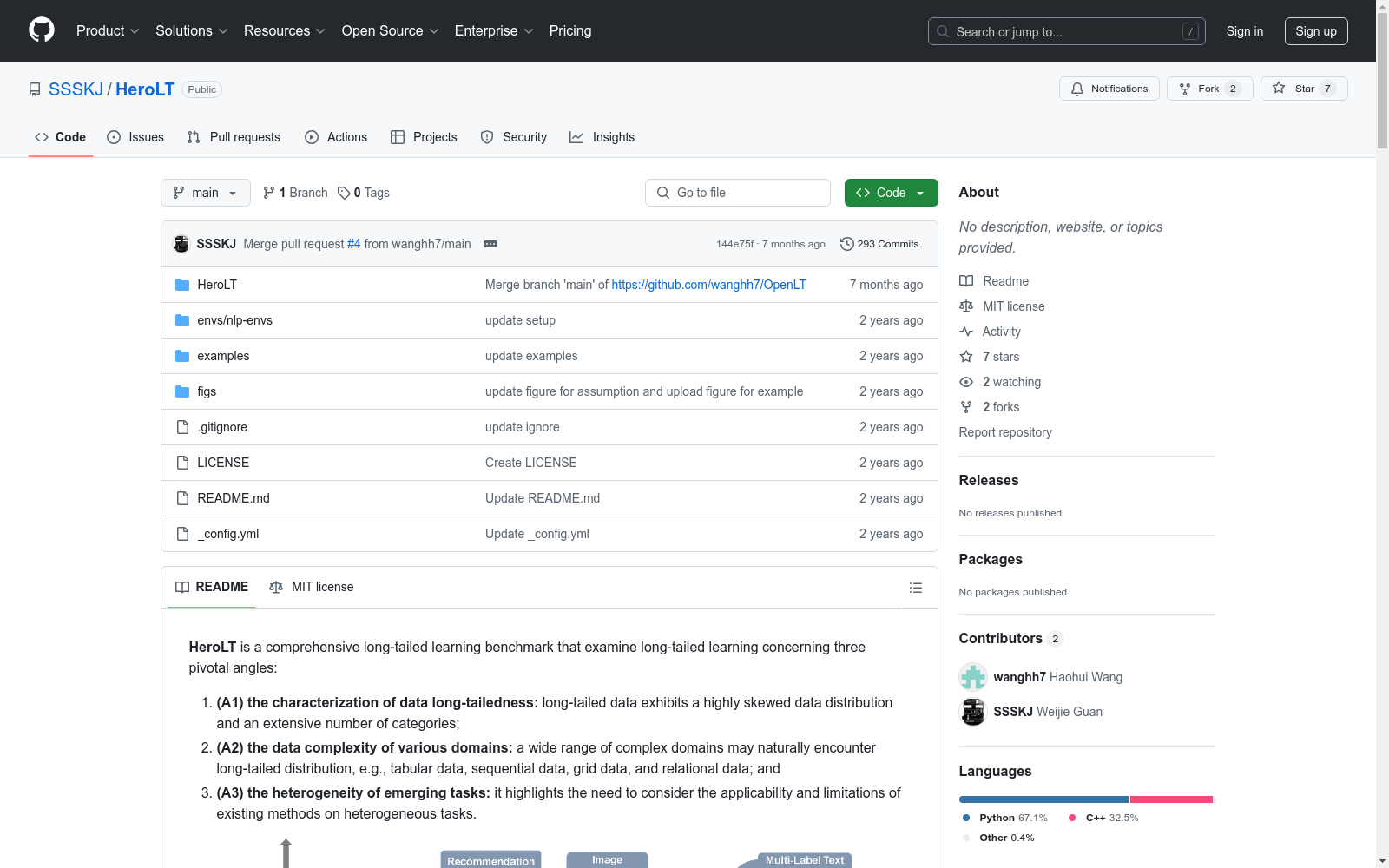
Task: Open the HeroLT folder icon
Action: click(x=182, y=285)
